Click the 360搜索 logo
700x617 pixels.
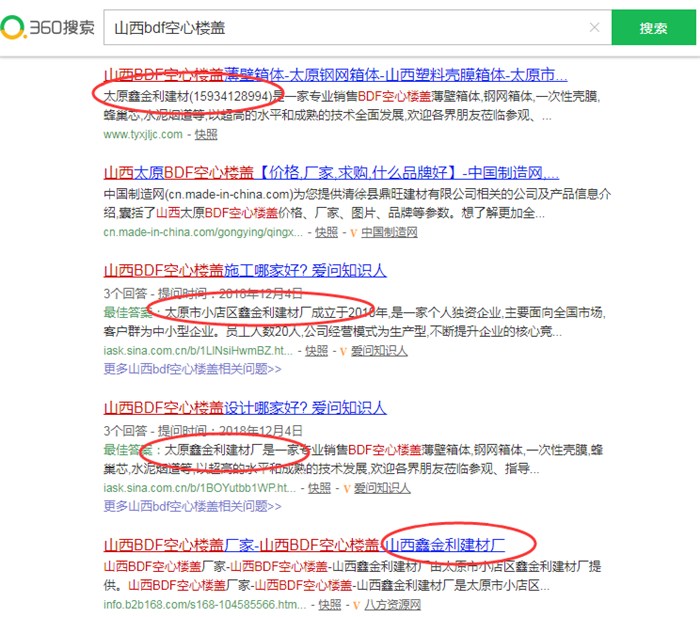coord(48,27)
